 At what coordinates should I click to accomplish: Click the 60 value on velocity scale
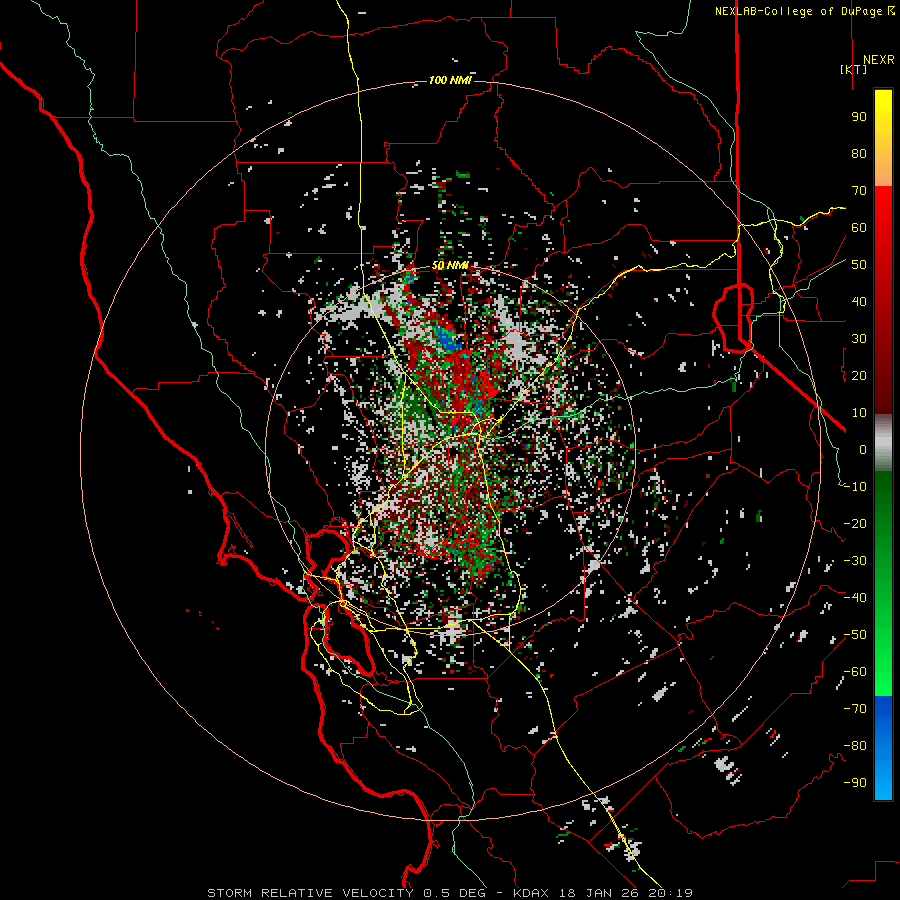tap(859, 227)
